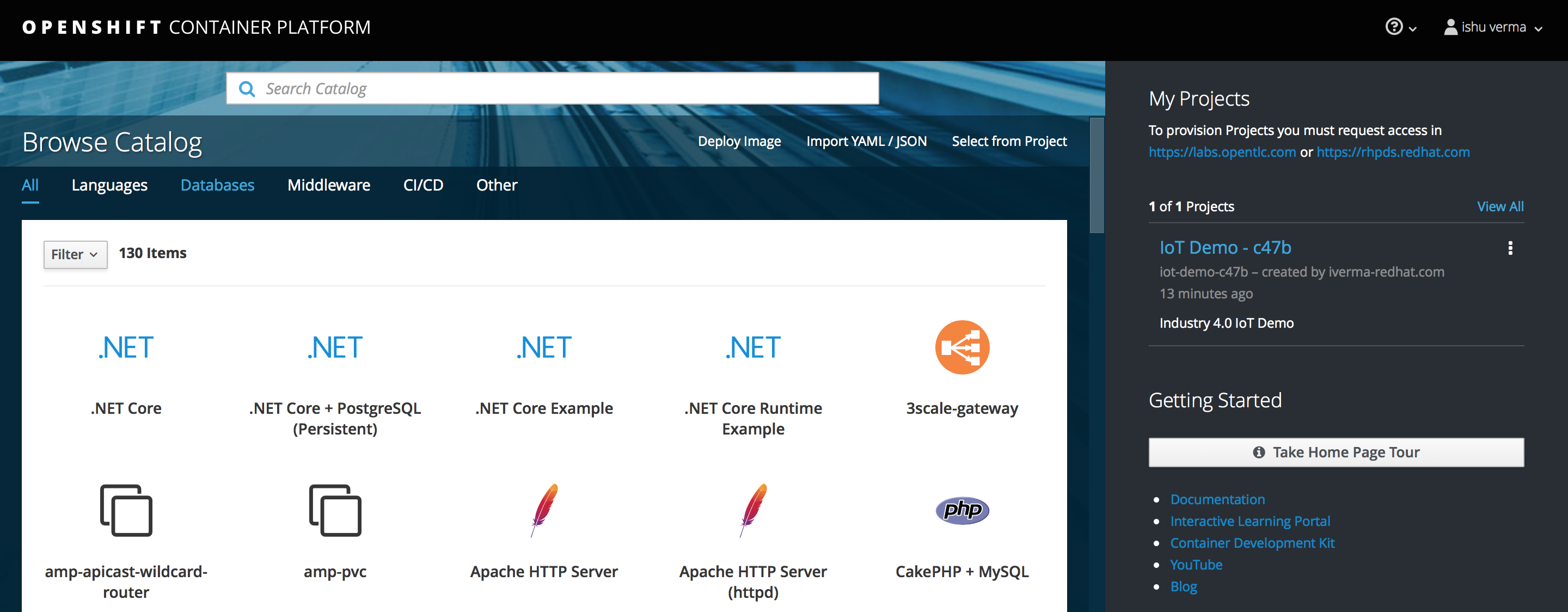Click the ".NET Core Example" label

click(544, 408)
